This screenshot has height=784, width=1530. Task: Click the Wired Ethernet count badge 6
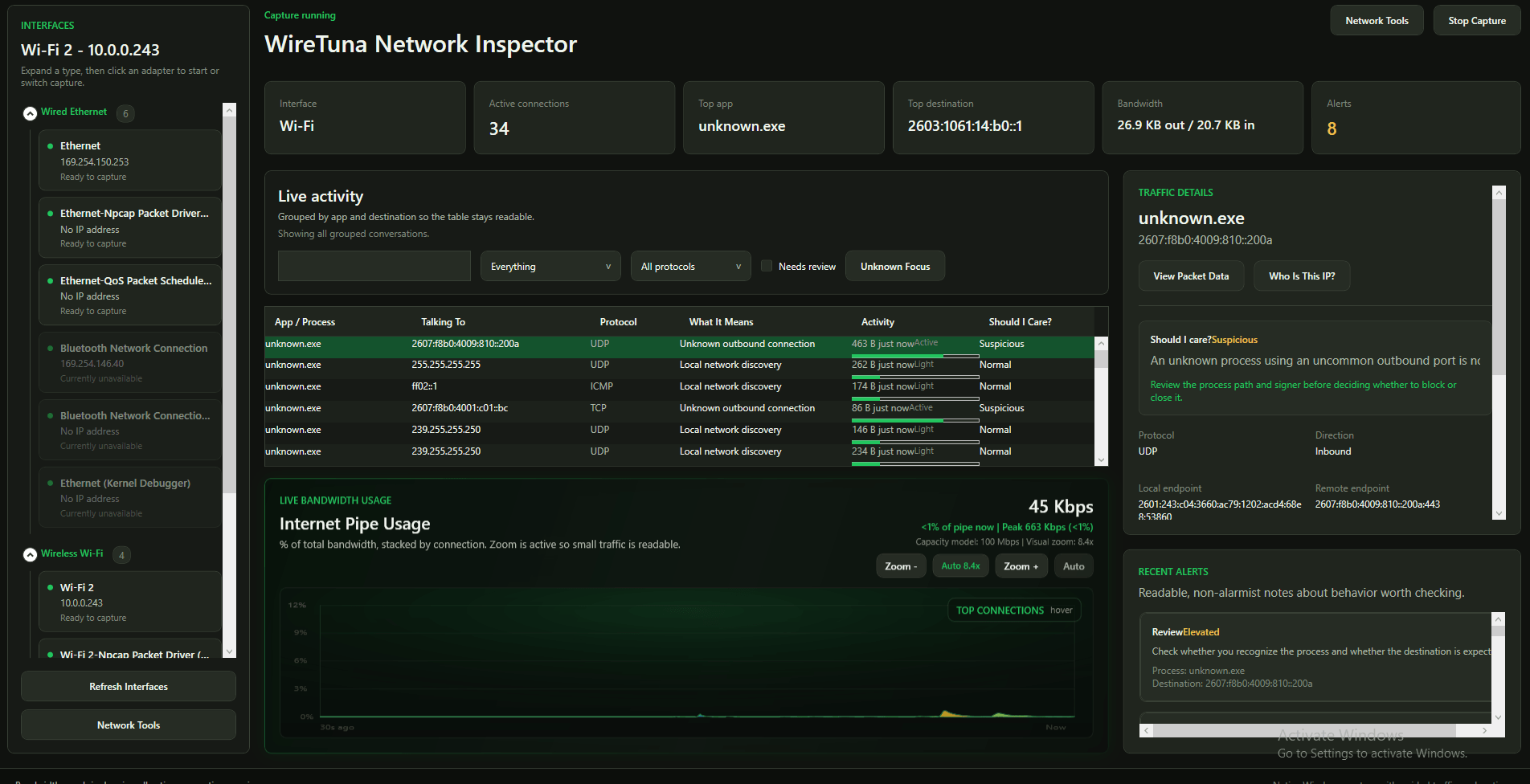point(125,113)
